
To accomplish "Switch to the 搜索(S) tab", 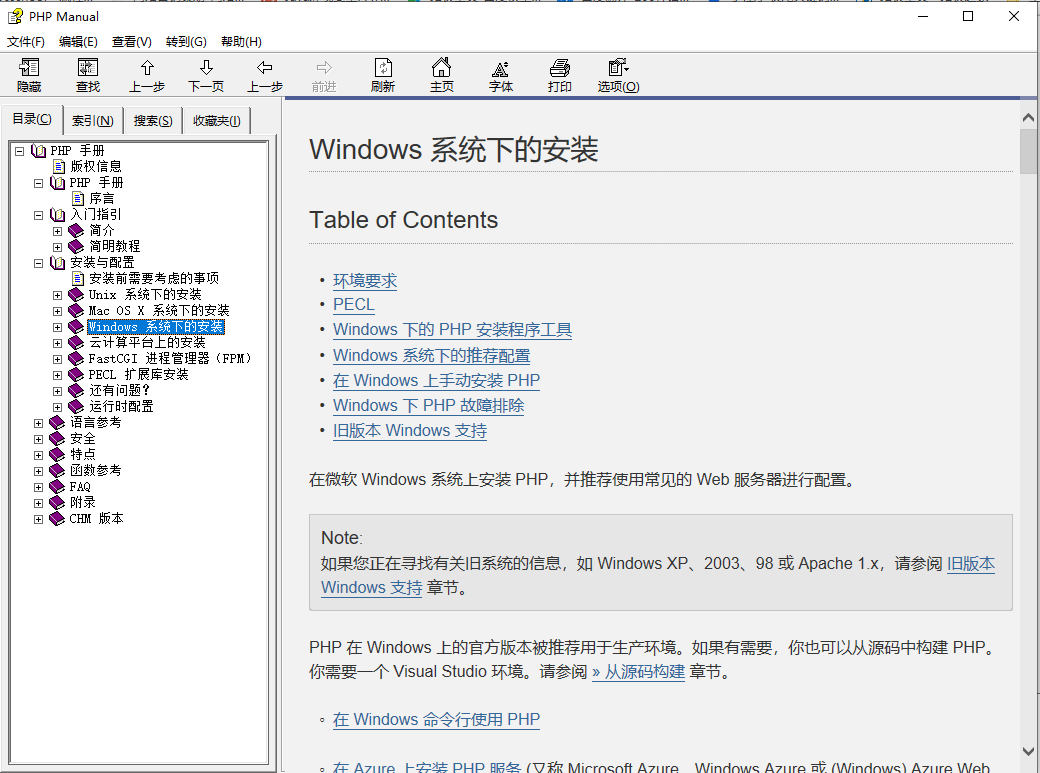I will tap(153, 121).
